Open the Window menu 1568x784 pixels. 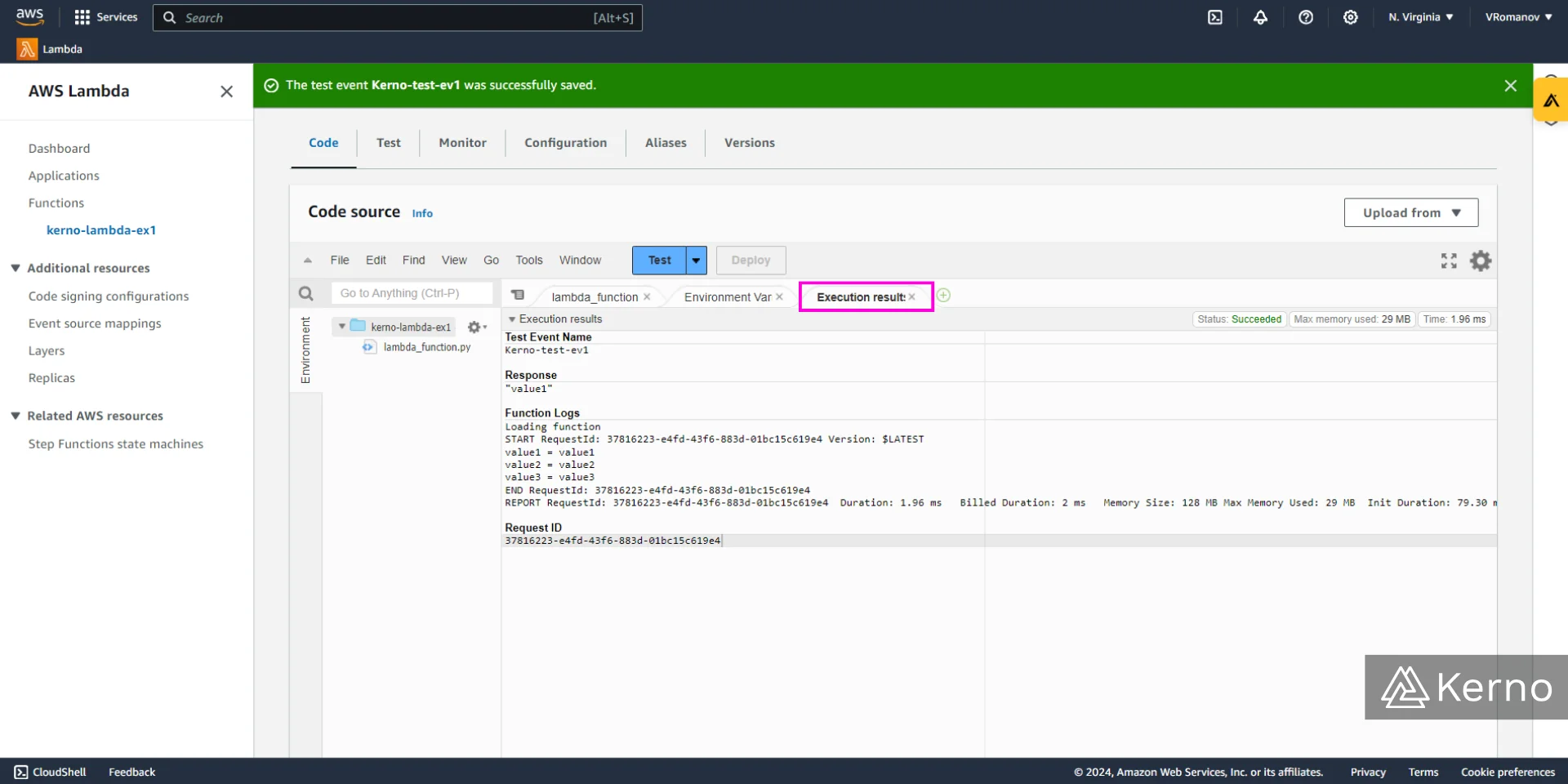coord(581,261)
